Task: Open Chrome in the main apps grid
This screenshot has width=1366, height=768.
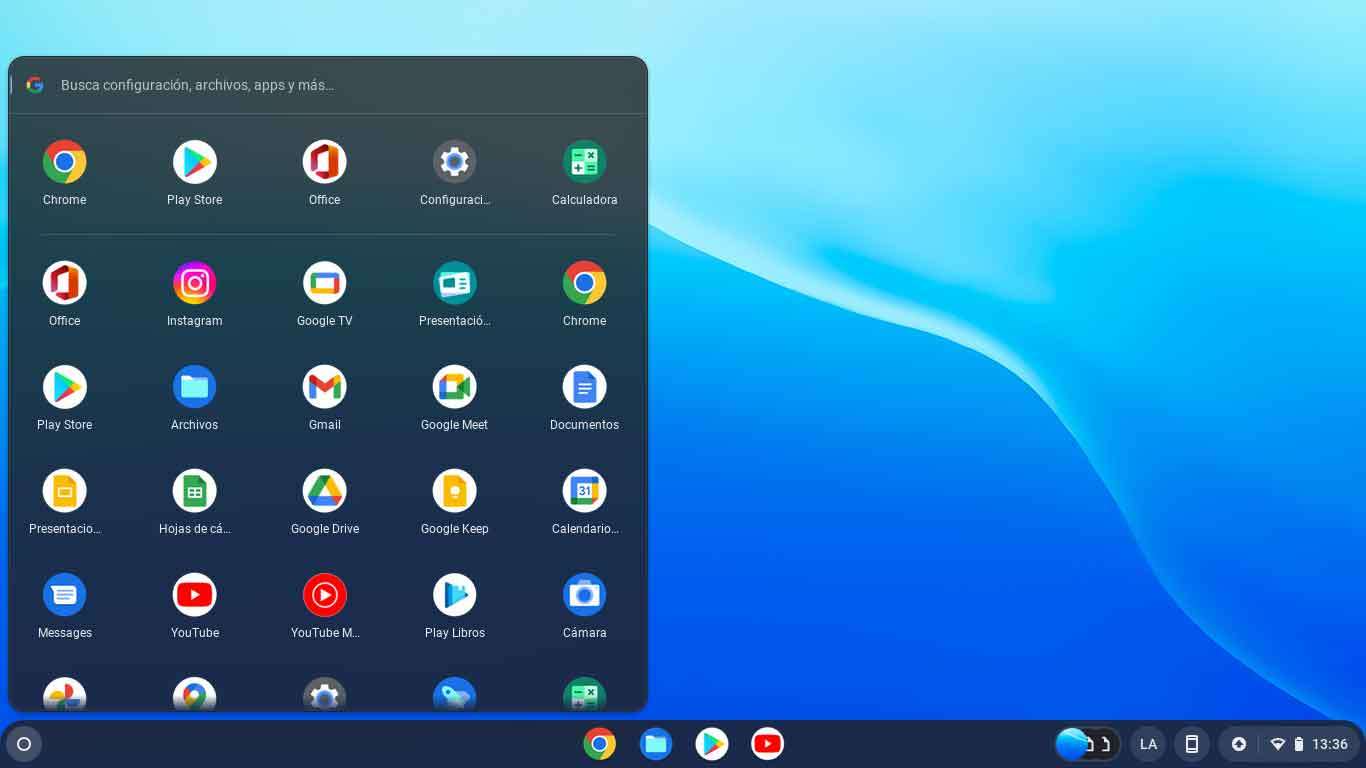Action: [584, 283]
